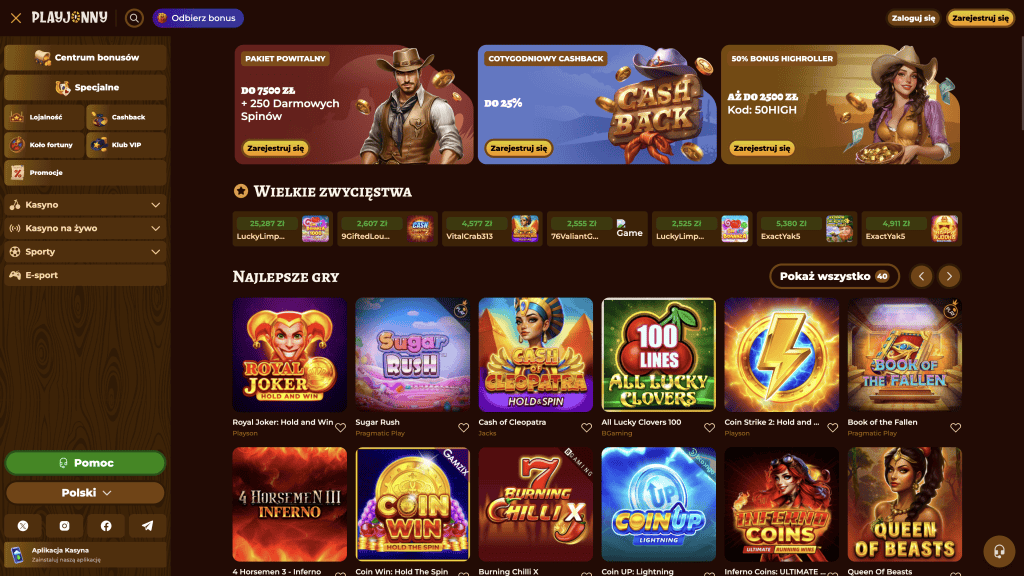
Task: Toggle favorite heart on Book of the Fallen
Action: click(x=955, y=428)
